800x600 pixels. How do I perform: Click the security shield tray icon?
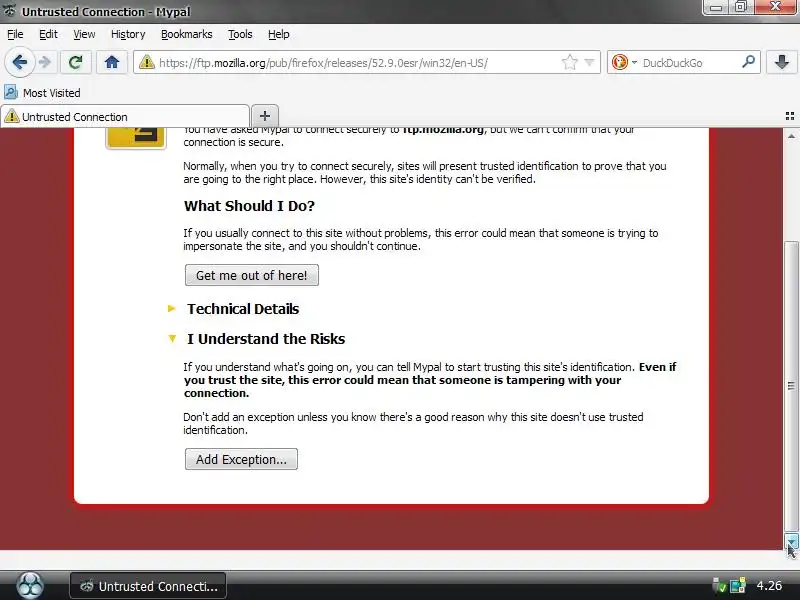(719, 585)
